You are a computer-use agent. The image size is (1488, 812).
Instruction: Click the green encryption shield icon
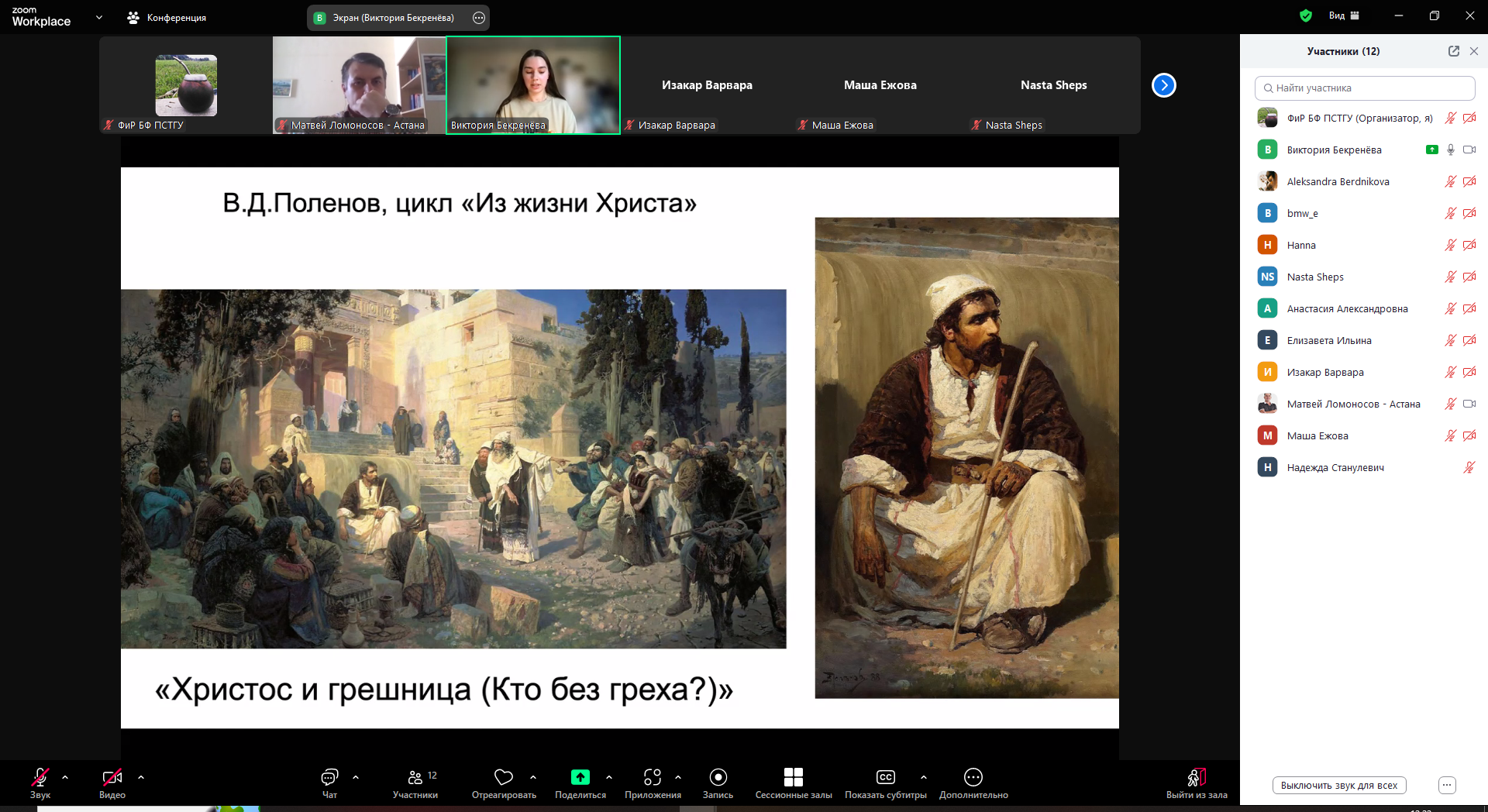coord(1306,15)
